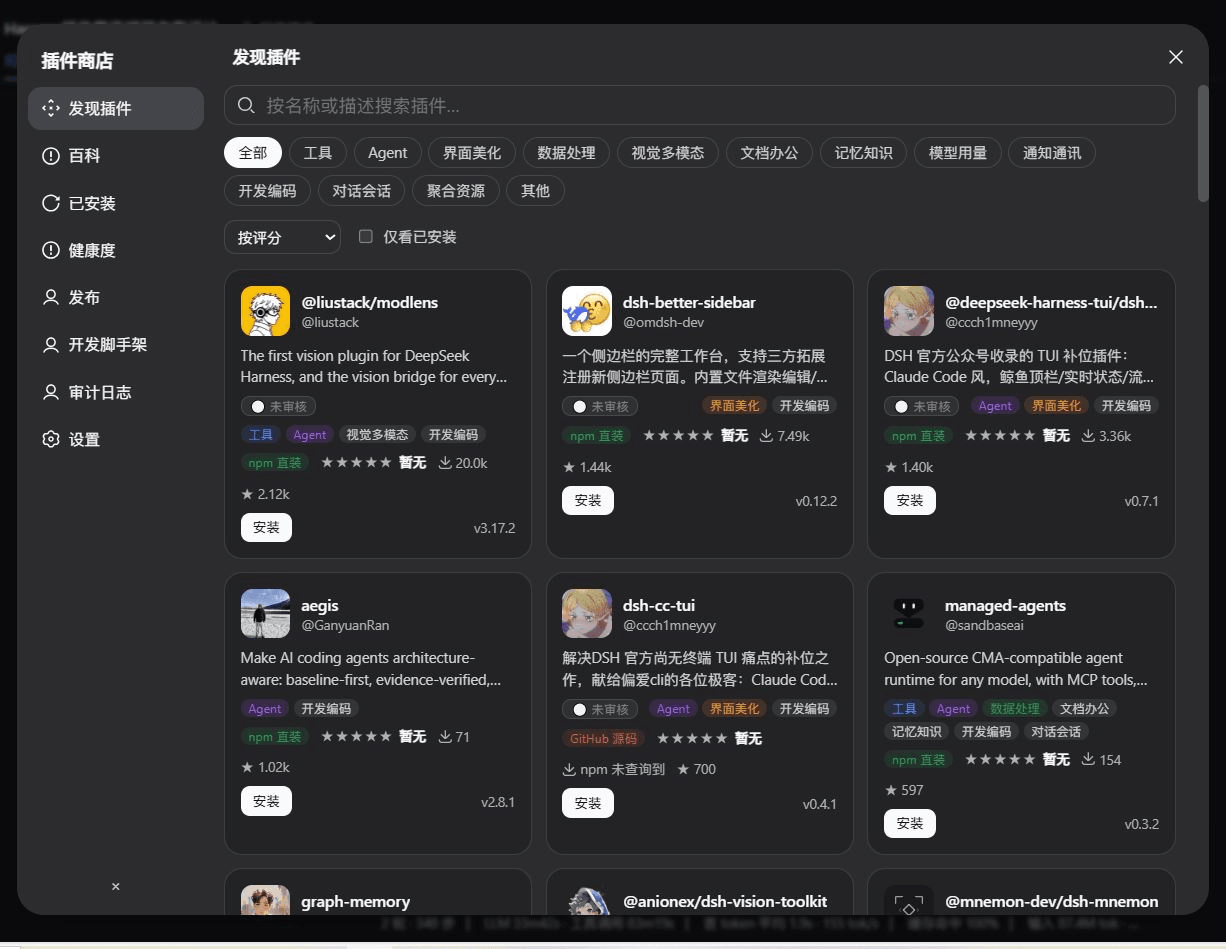
Task: Focus the plugin search input field
Action: [x=699, y=105]
